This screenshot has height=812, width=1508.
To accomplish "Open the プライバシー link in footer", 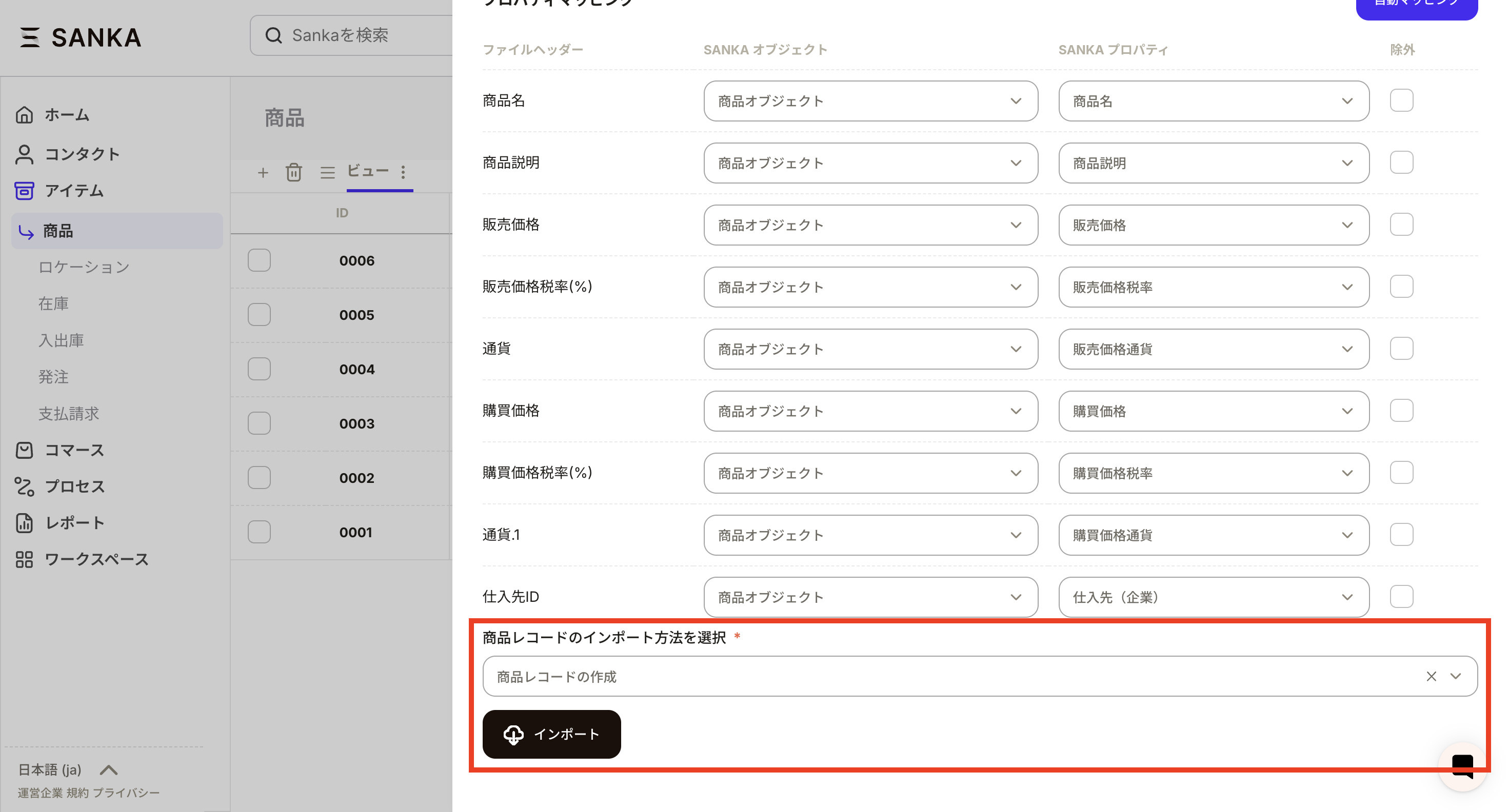I will (x=126, y=793).
